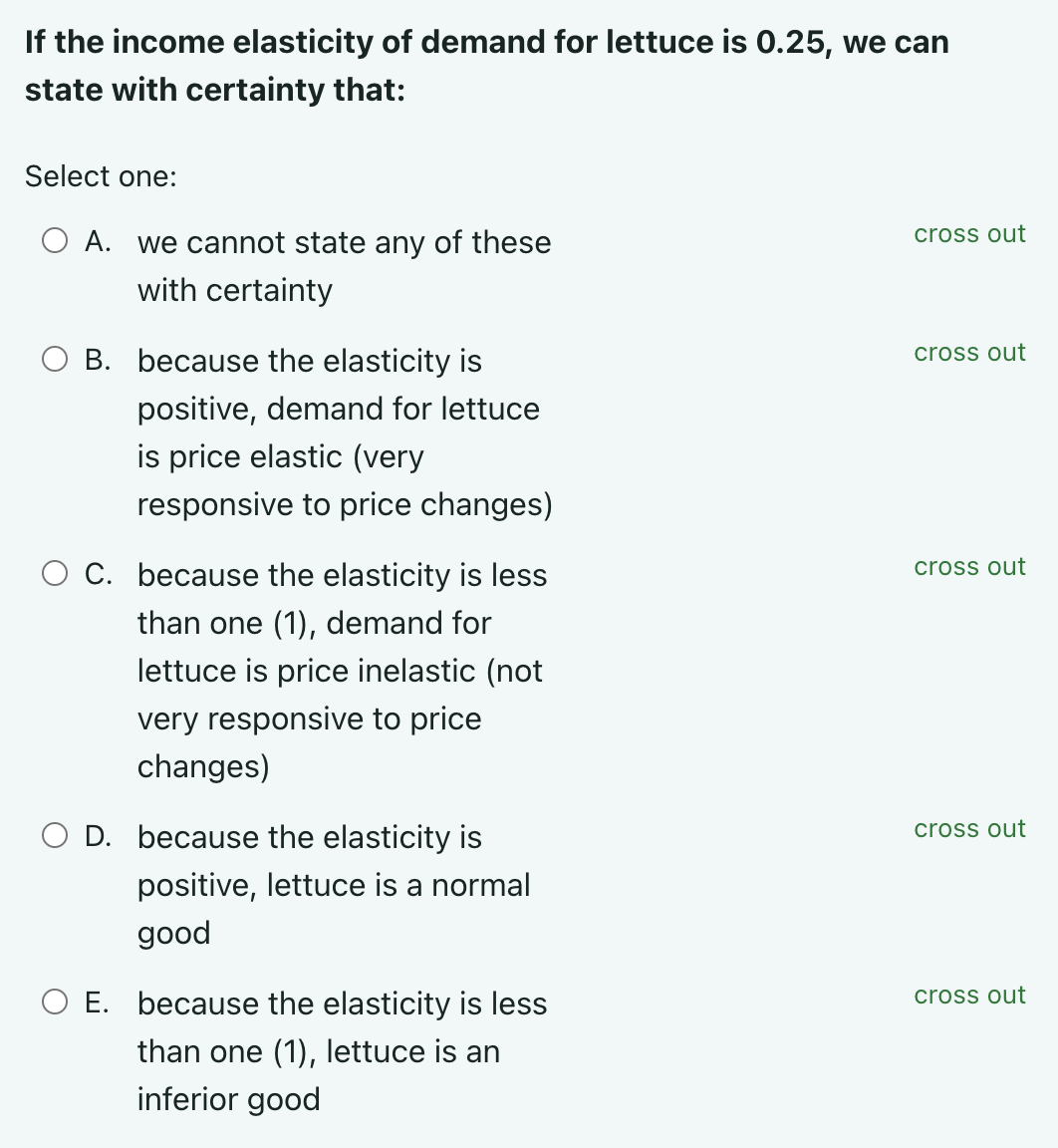The image size is (1058, 1148).
Task: Choose the positive elasticity normal good option
Action: click(x=55, y=835)
